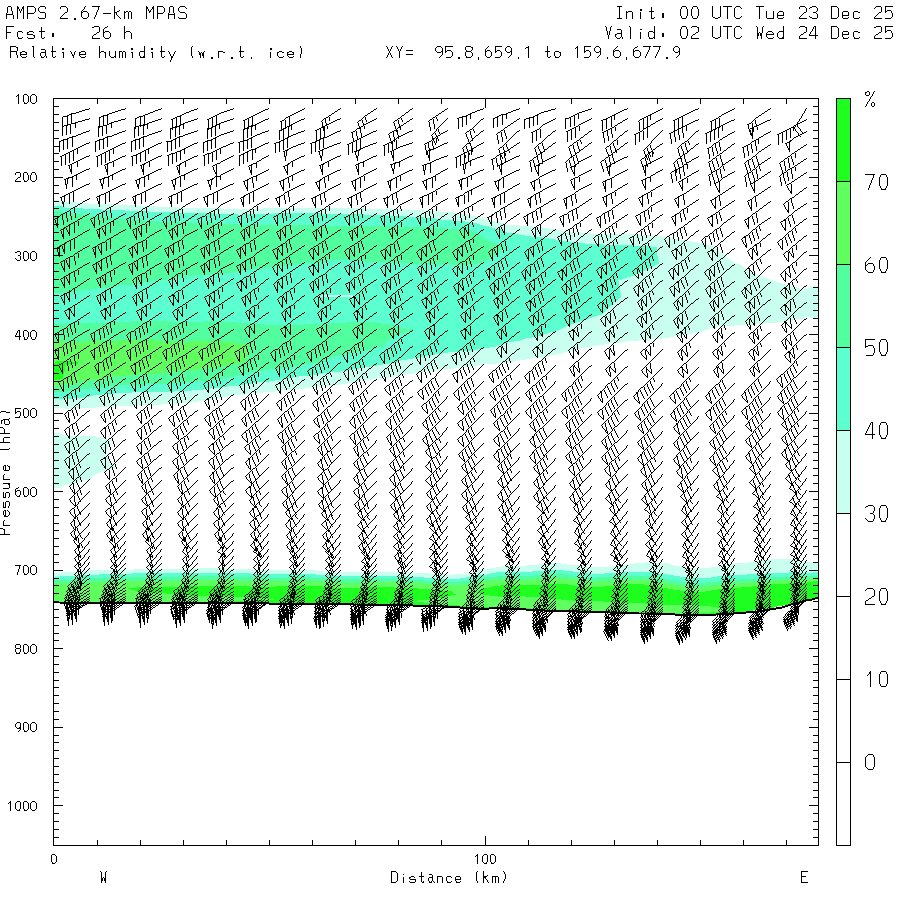900x900 pixels.
Task: Click the brightest green swatch above 70
Action: pos(843,140)
